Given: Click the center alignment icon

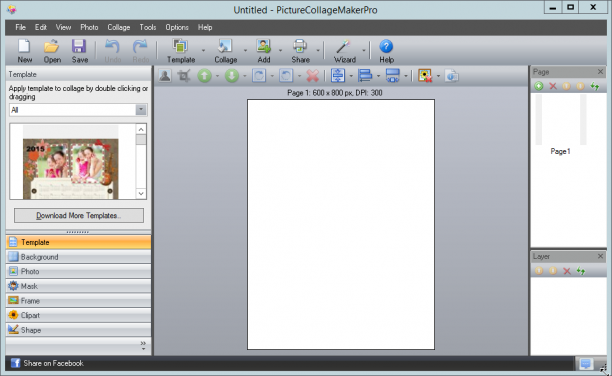Looking at the screenshot, I should pyautogui.click(x=338, y=75).
